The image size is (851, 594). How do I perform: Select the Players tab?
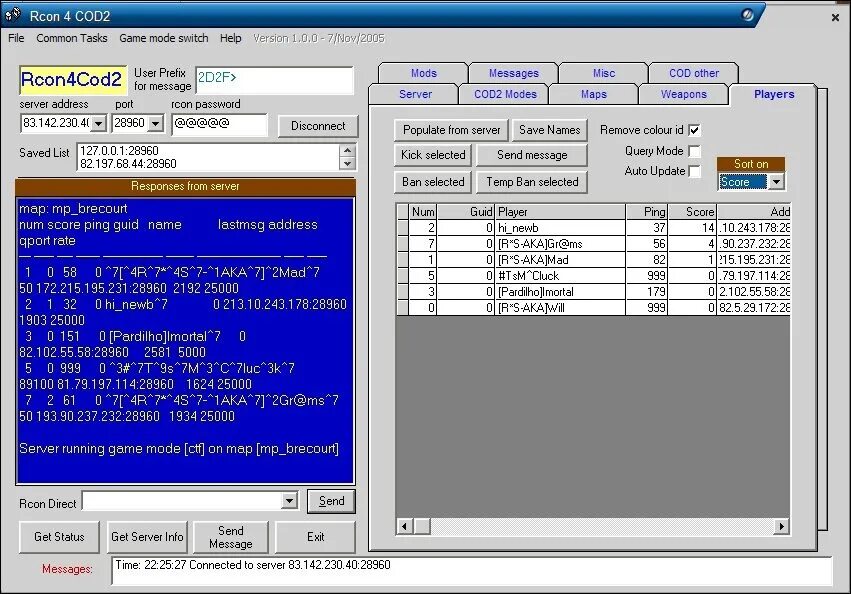(x=774, y=94)
